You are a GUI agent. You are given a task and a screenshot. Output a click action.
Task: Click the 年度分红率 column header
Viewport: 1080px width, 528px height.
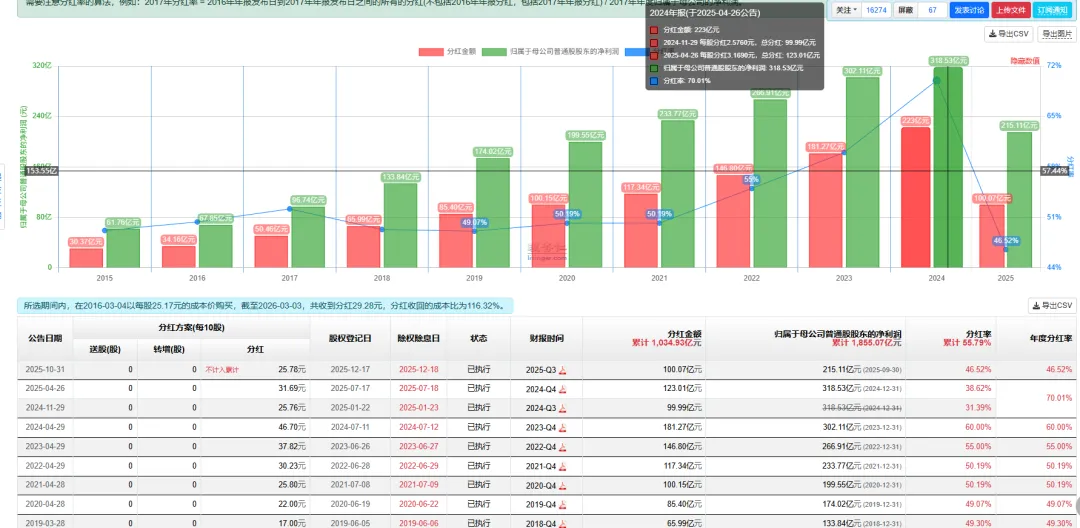pos(1038,338)
